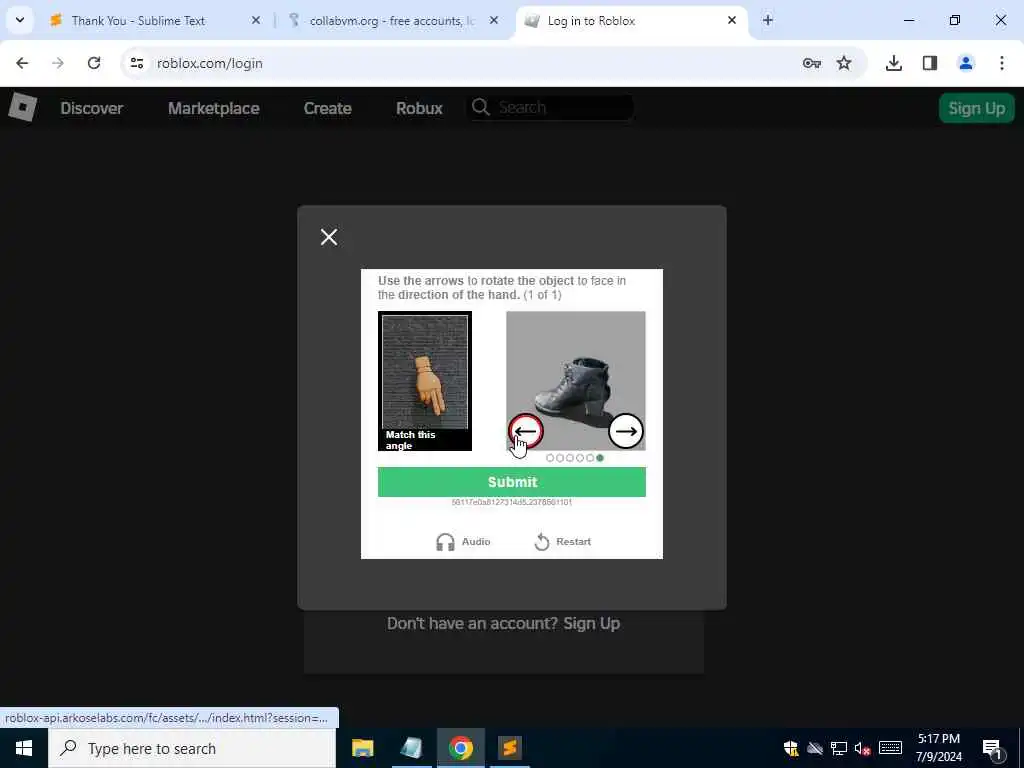Expand the tab search dropdown
The width and height of the screenshot is (1024, 768).
[20, 21]
